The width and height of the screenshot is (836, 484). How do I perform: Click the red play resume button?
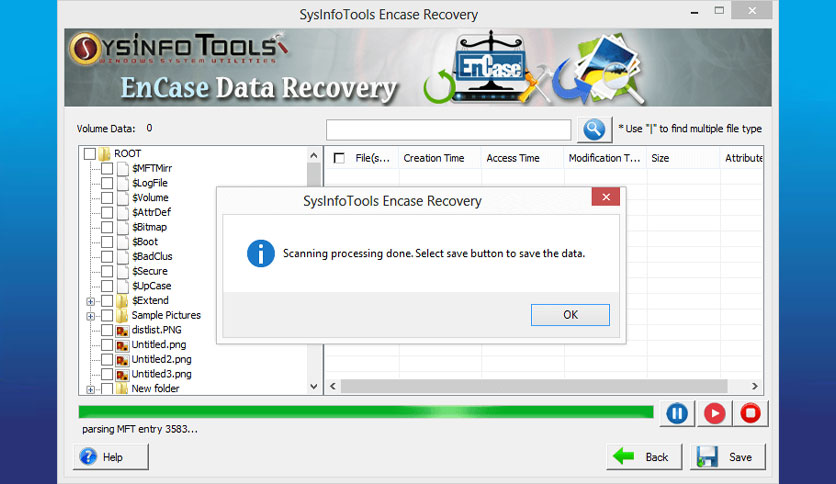pyautogui.click(x=714, y=414)
